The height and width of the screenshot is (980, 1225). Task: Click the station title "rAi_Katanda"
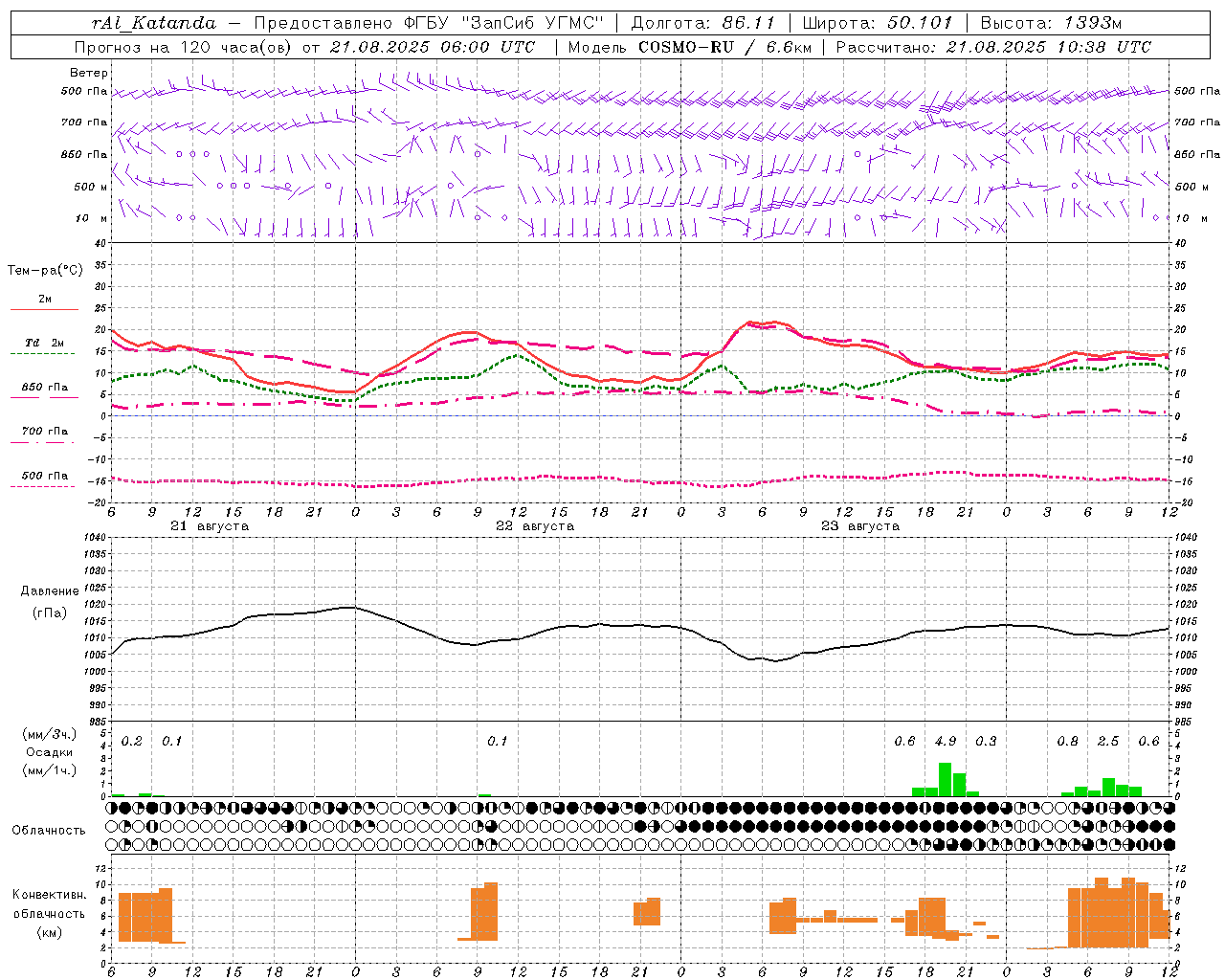tap(154, 23)
